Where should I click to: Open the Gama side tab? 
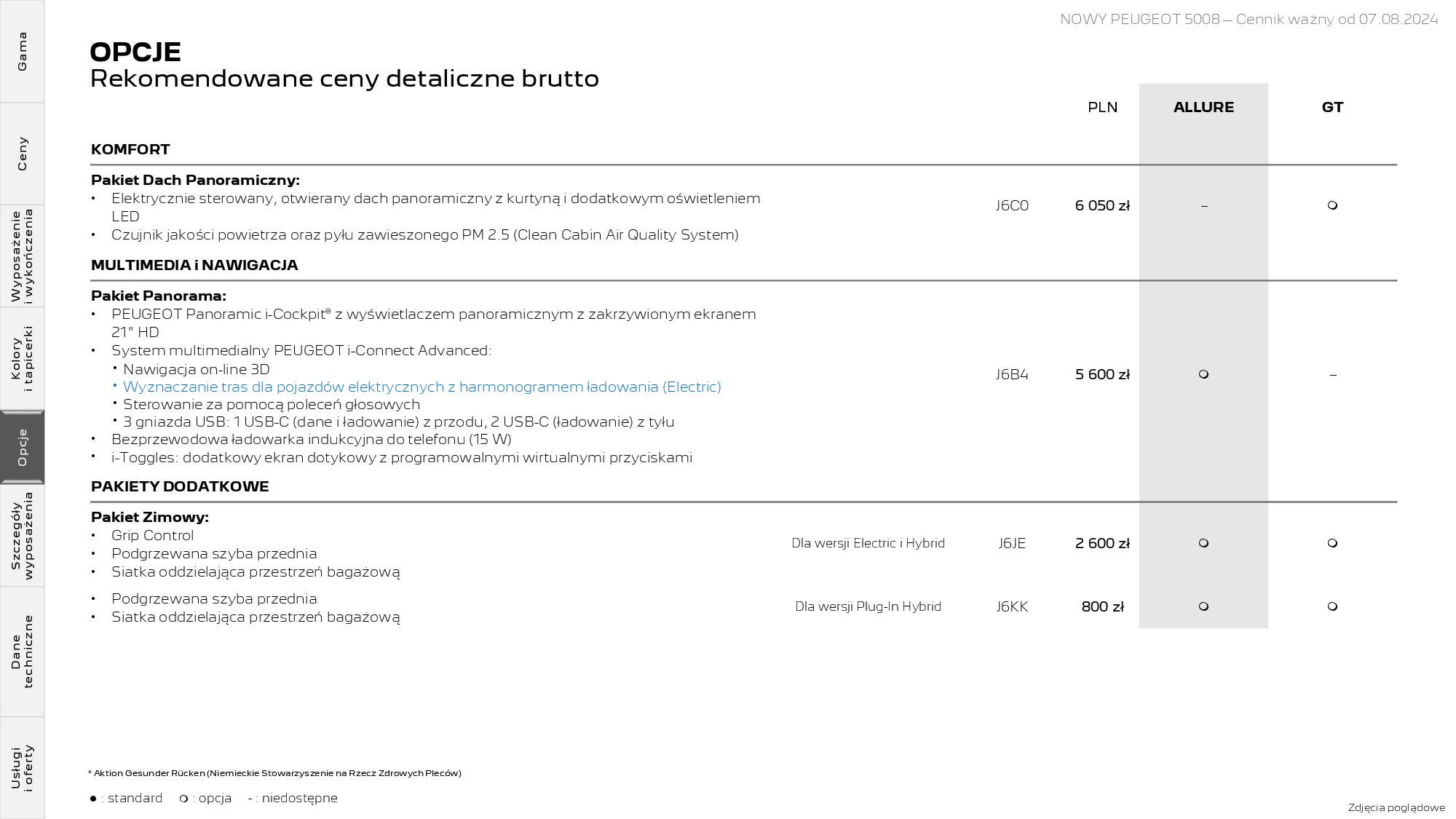click(x=22, y=51)
